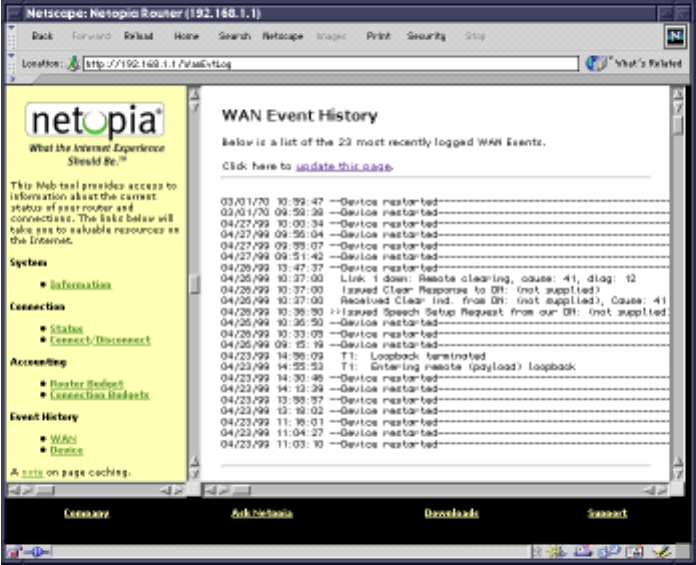Open the Device event history link
This screenshot has width=696, height=565.
[x=66, y=450]
